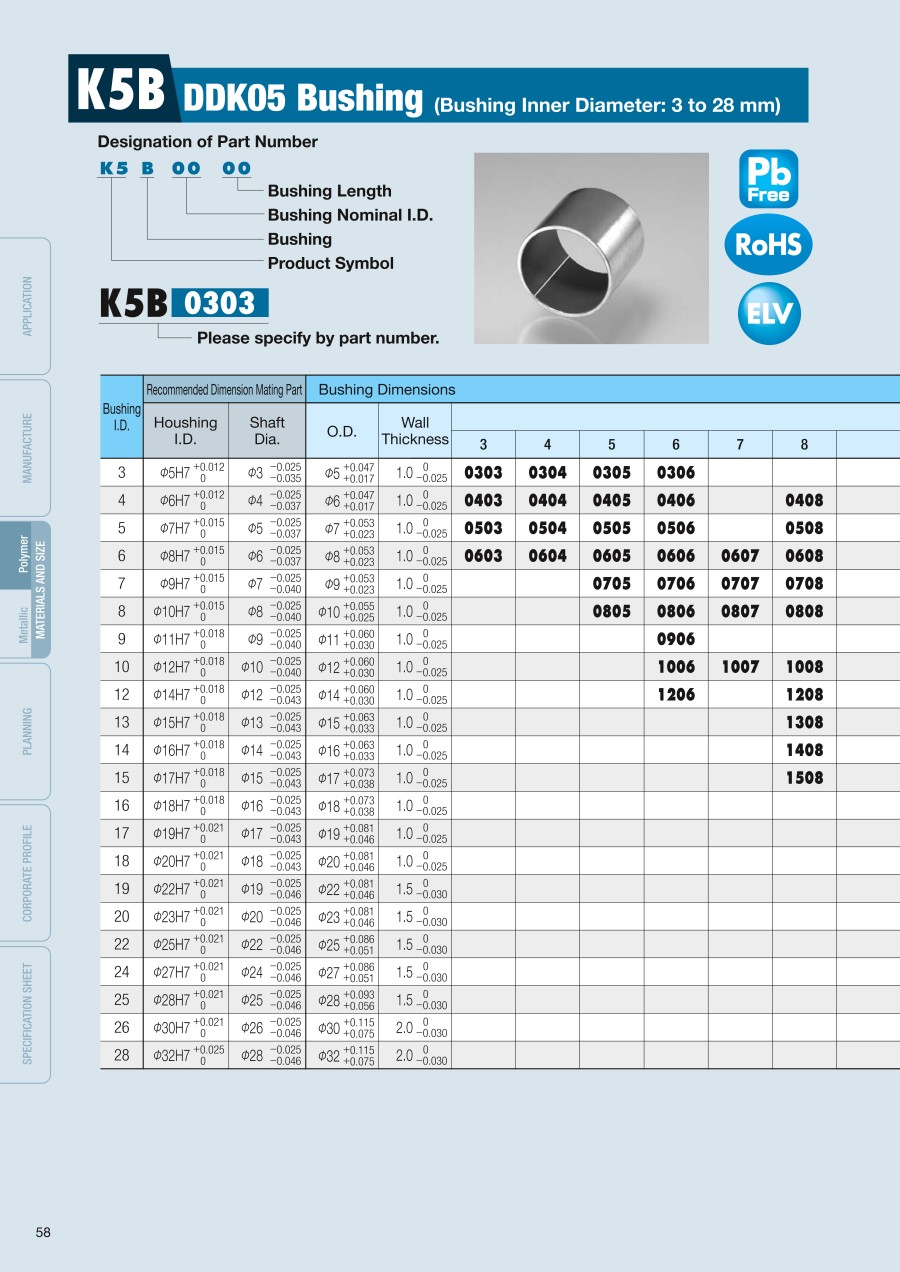This screenshot has height=1272, width=900.
Task: Click the Bushing Nominal I.D. label
Action: (351, 215)
